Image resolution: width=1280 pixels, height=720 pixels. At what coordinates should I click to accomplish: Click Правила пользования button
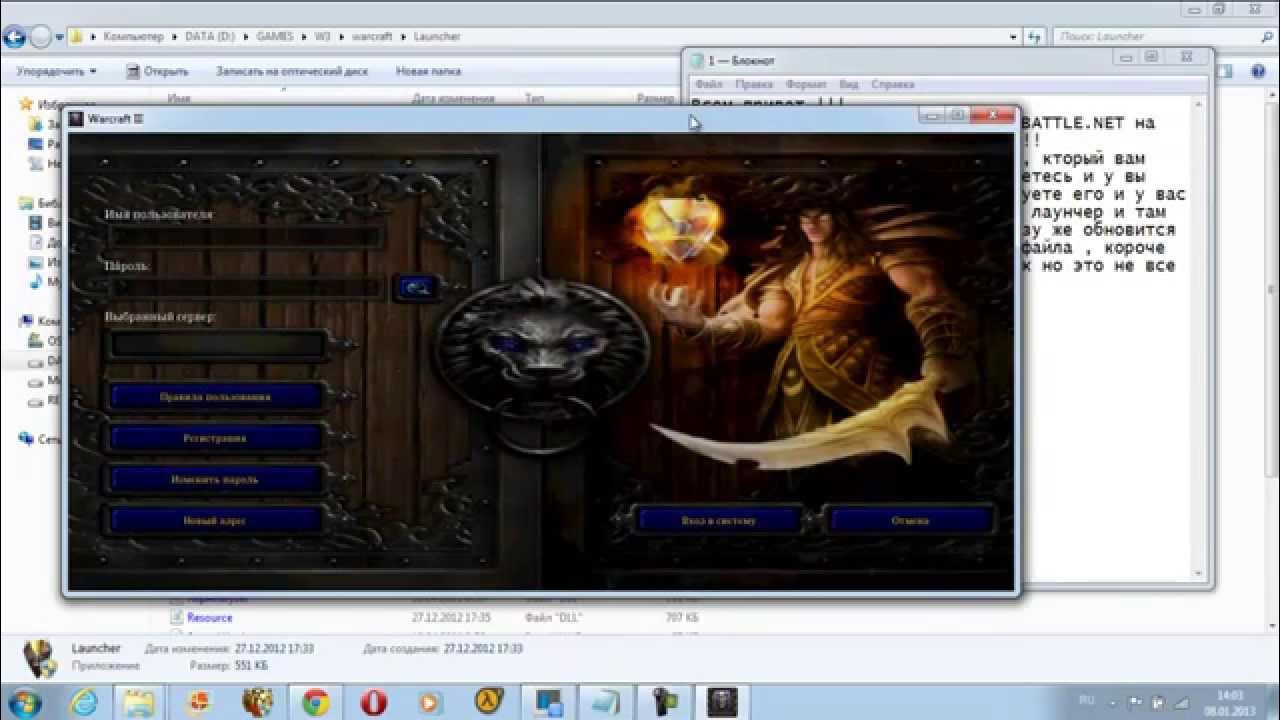click(x=215, y=396)
